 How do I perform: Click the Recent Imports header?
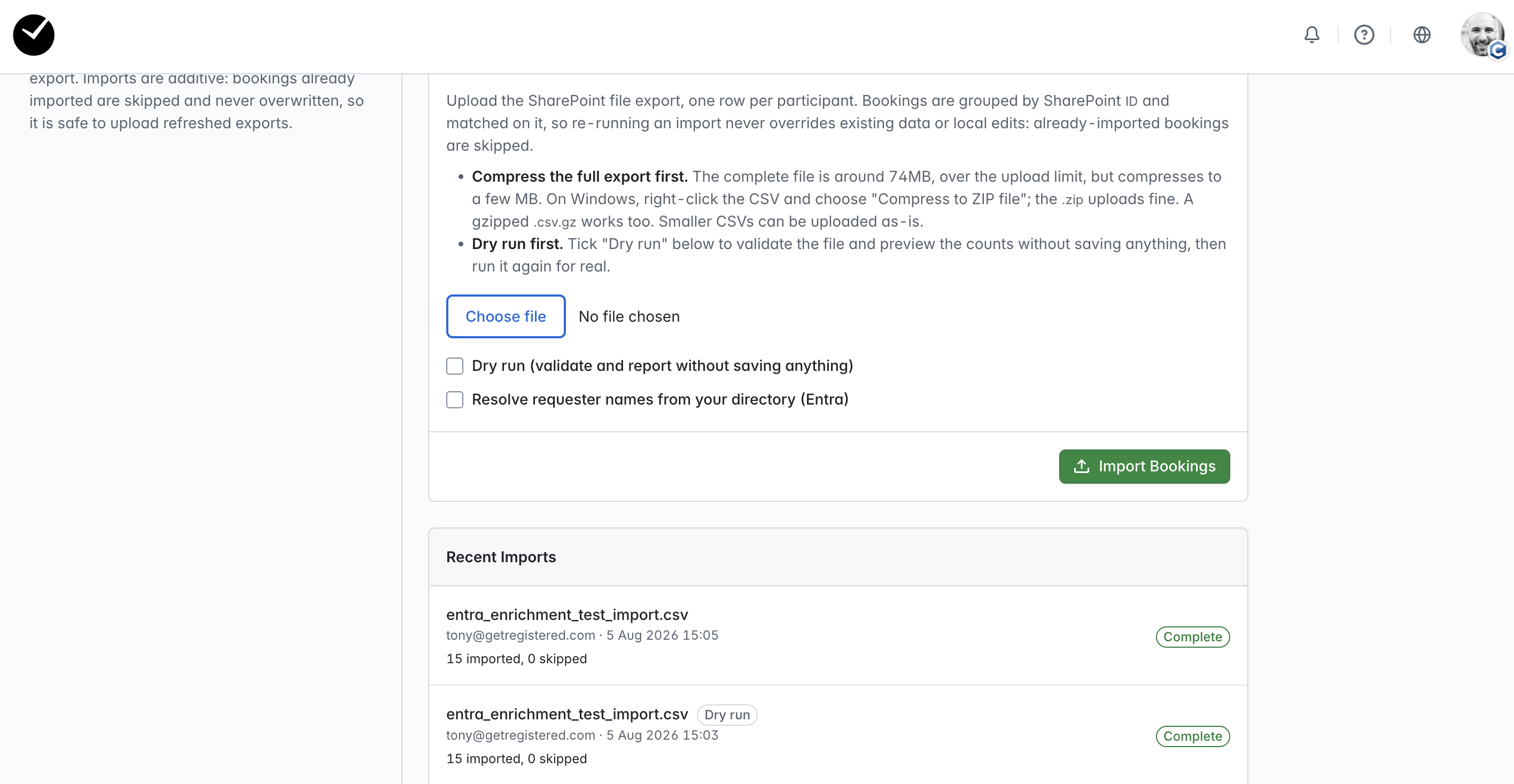click(x=501, y=556)
